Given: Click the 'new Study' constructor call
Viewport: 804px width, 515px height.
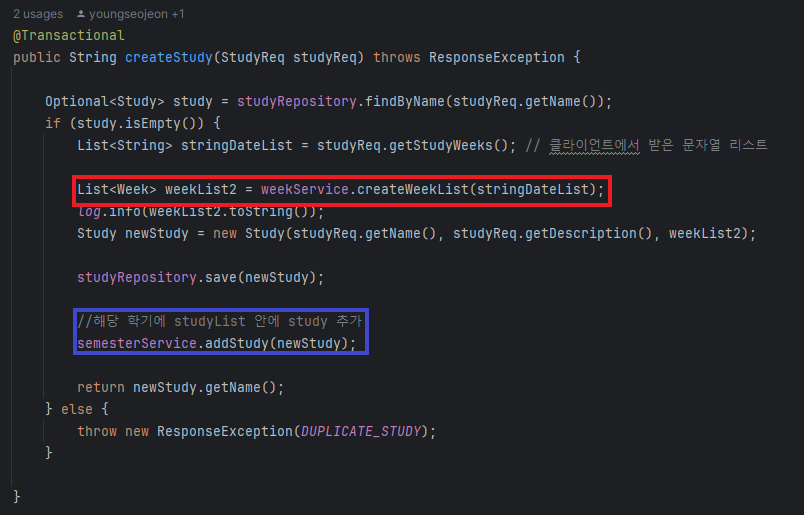Looking at the screenshot, I should point(249,234).
